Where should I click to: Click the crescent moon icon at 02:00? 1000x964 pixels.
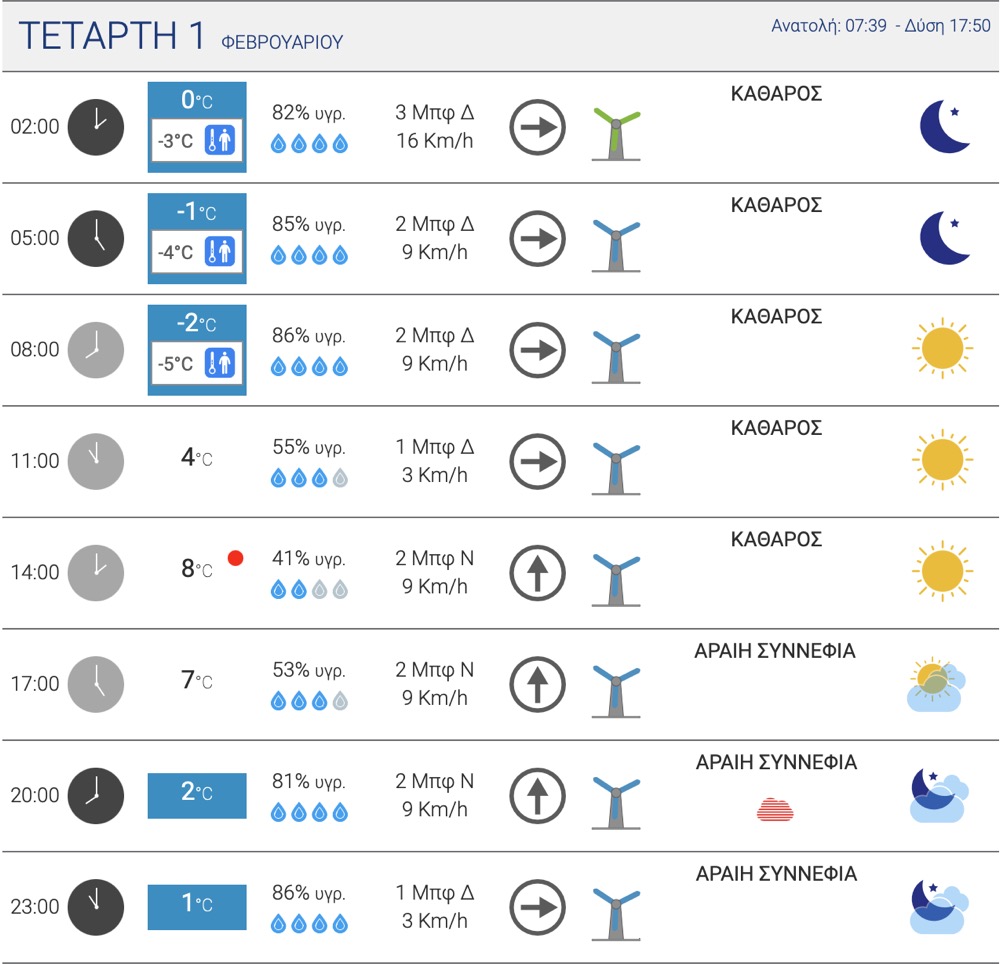[x=945, y=126]
